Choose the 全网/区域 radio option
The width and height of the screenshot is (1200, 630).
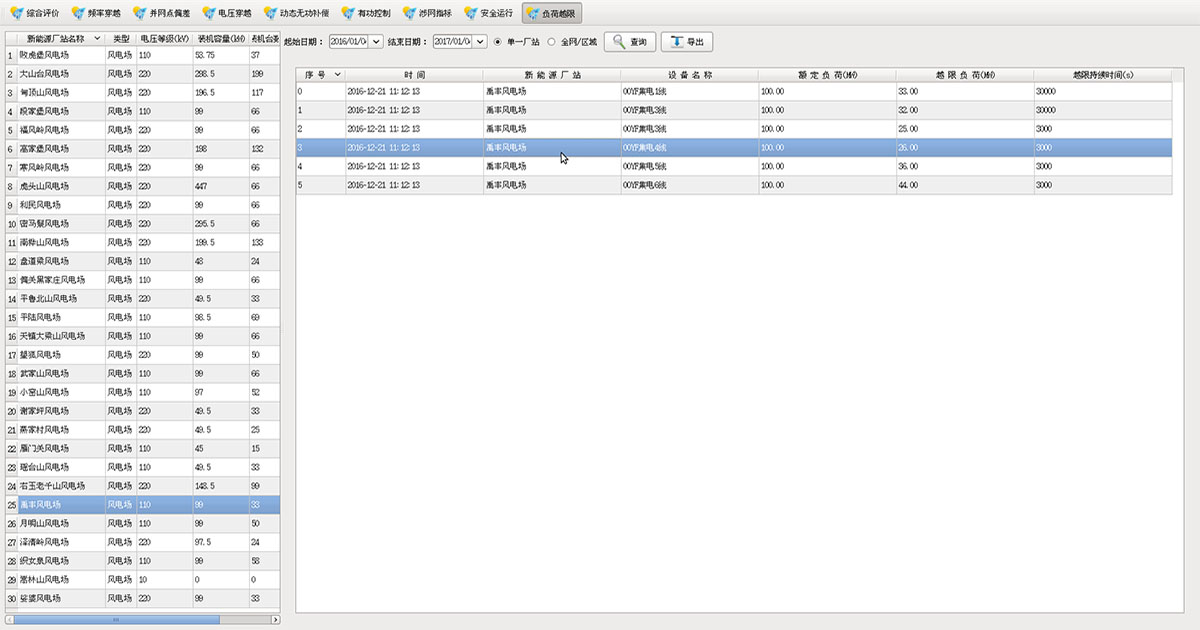point(551,42)
